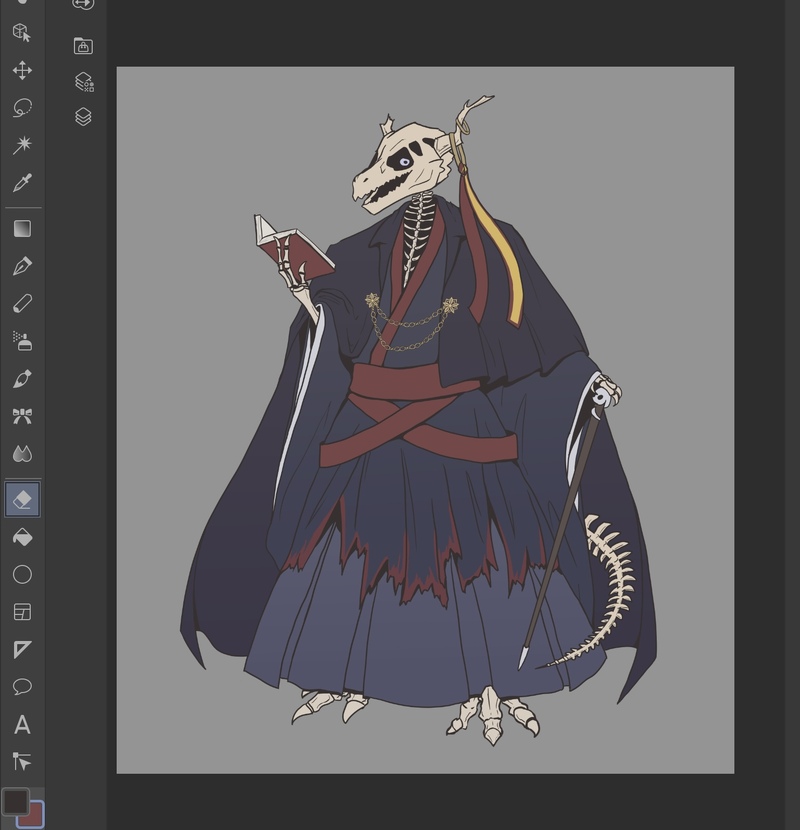
Task: Select the Airbrush spray tool
Action: 22,341
